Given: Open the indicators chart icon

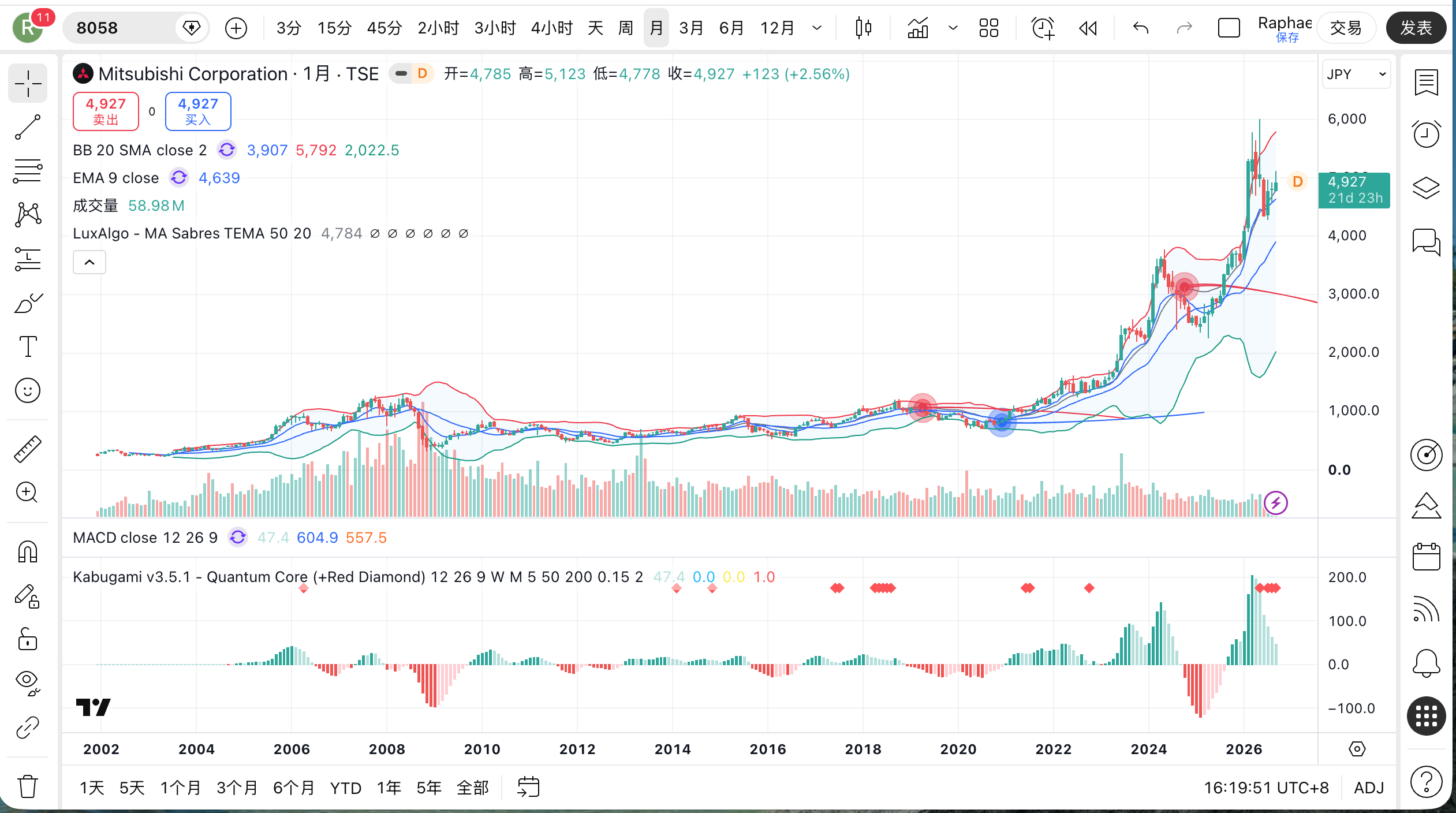Looking at the screenshot, I should coord(918,28).
